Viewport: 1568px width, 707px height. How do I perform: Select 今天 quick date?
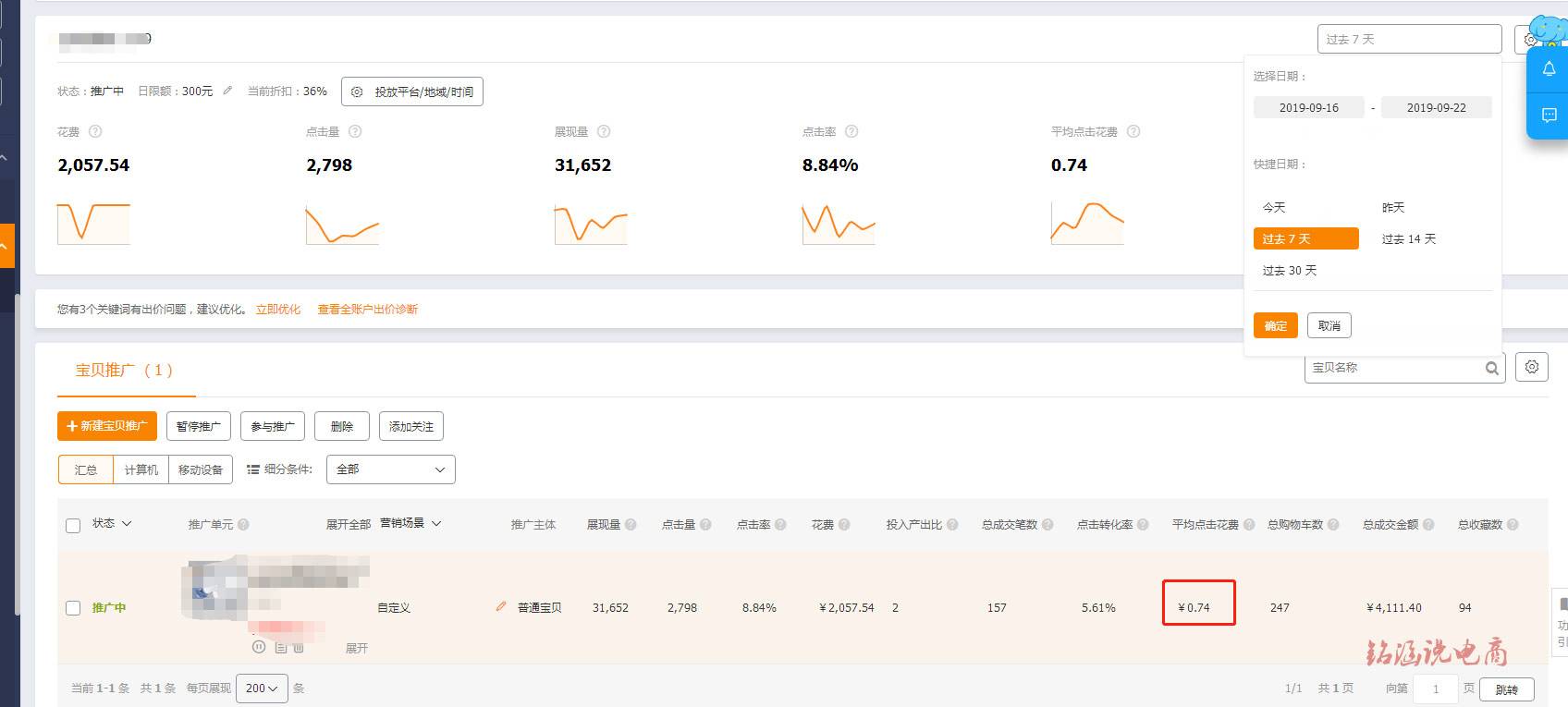coord(1274,207)
